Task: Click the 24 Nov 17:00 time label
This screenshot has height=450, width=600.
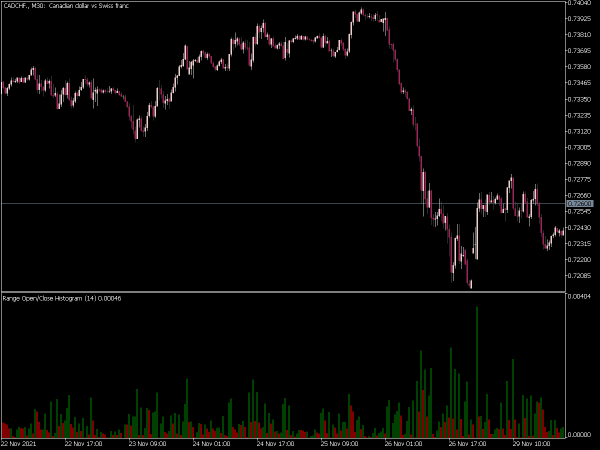Action: point(276,444)
